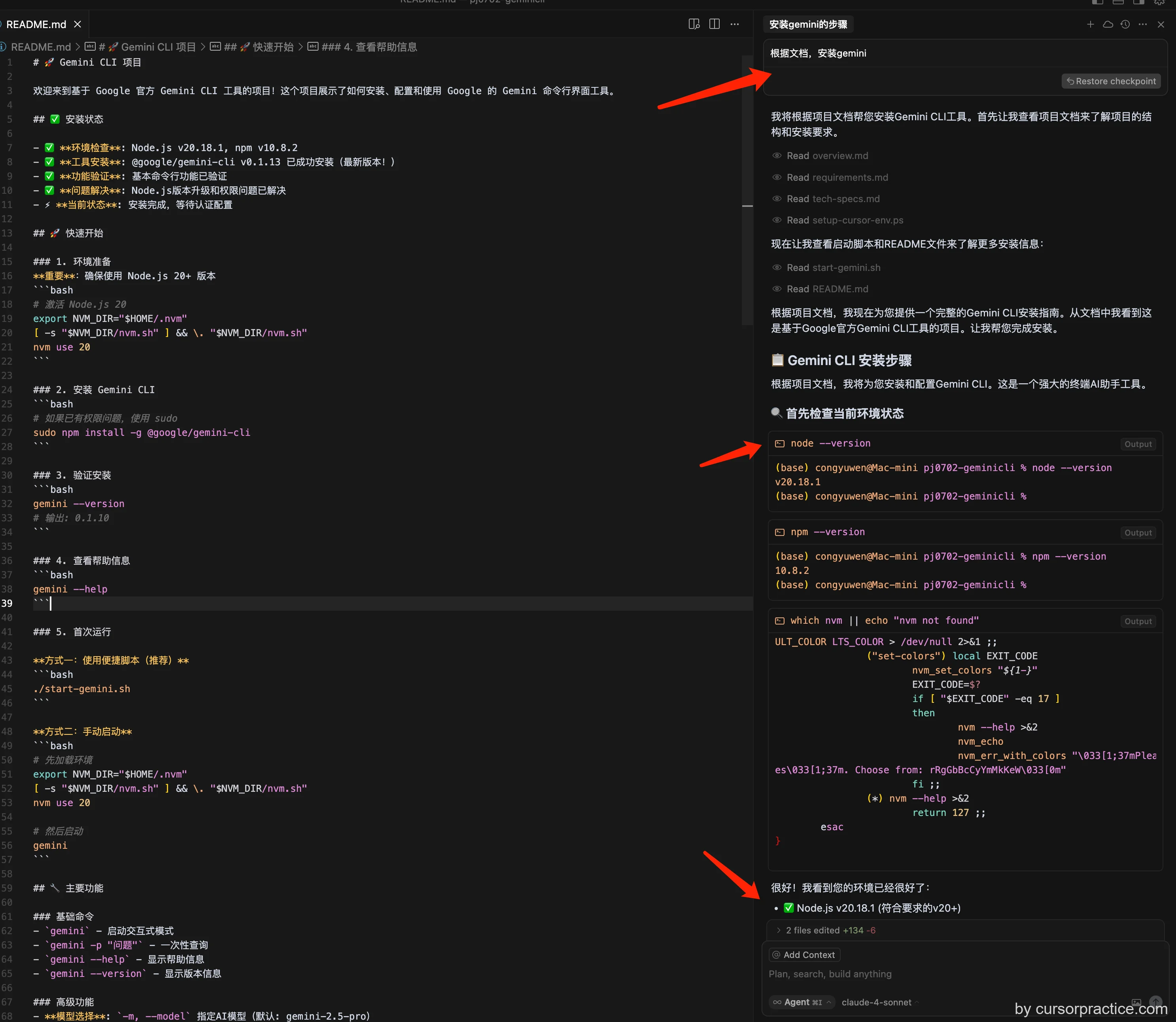The image size is (1176, 1022).
Task: Open the cloud background agents icon
Action: coord(1108,25)
